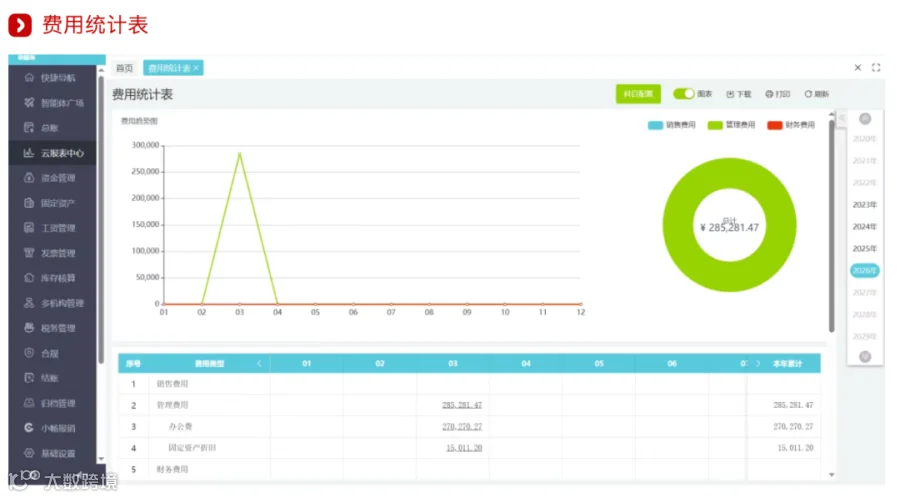Click table header right month arrow
Image resolution: width=900 pixels, height=498 pixels.
(758, 364)
